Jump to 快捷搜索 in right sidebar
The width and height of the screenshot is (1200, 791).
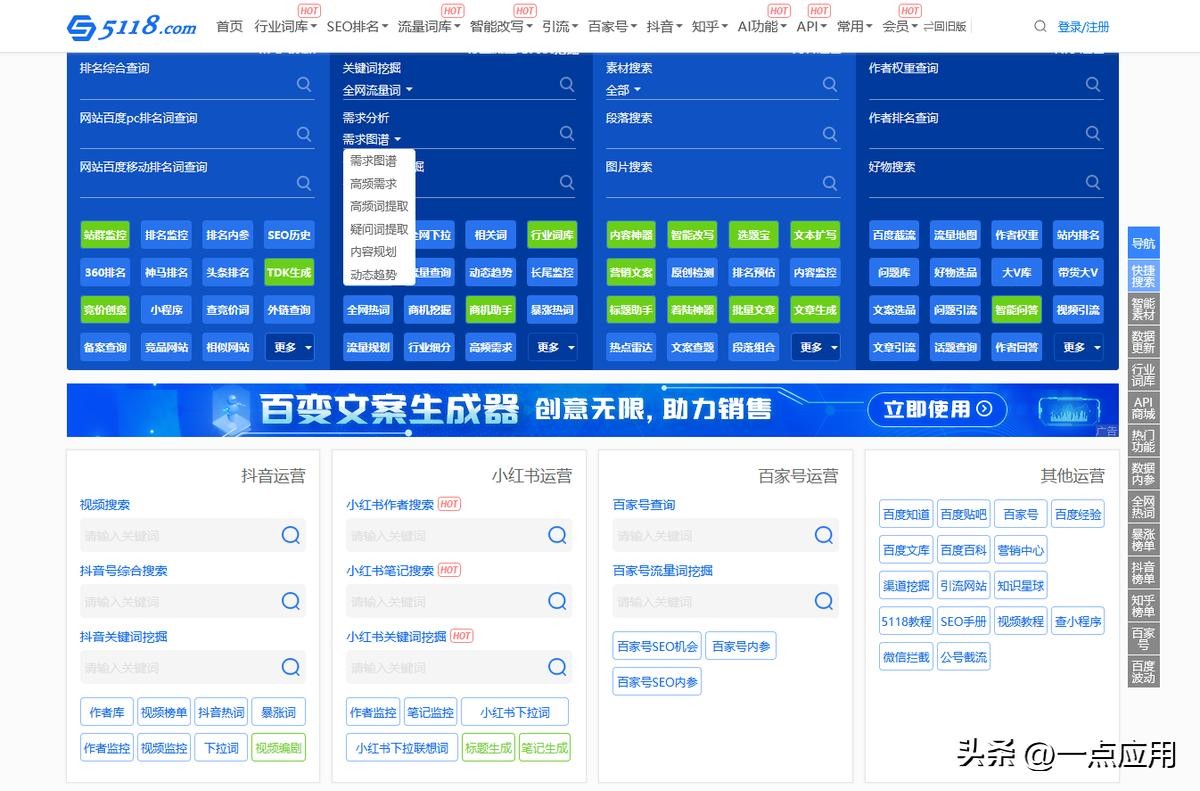click(x=1143, y=276)
